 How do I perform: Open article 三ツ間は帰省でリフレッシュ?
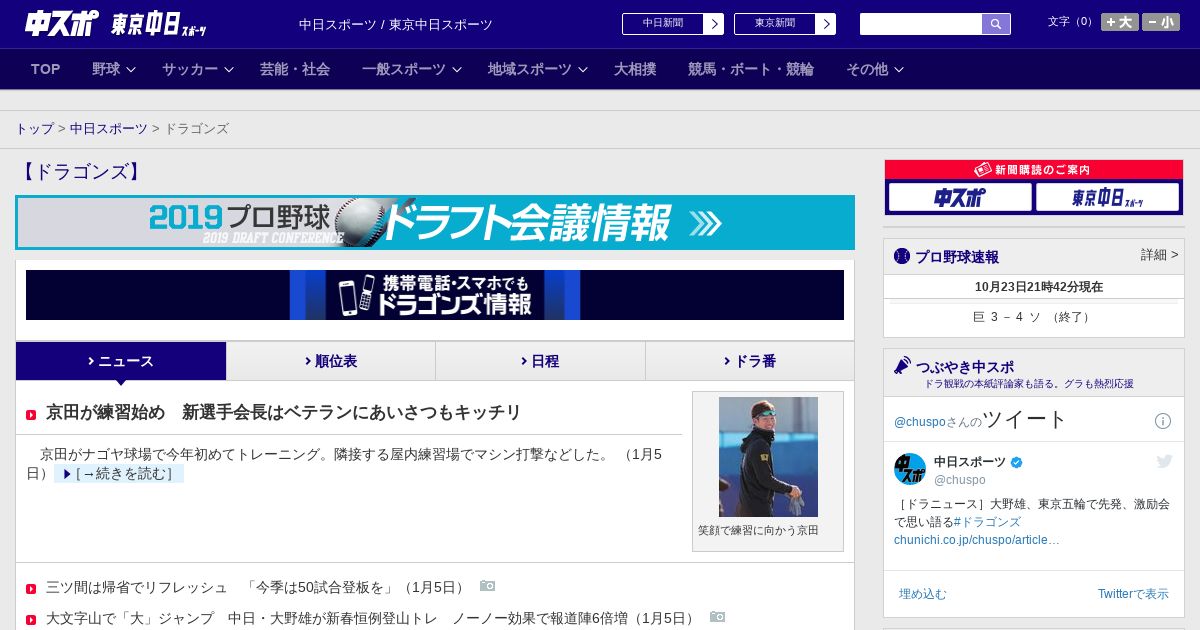[256, 587]
